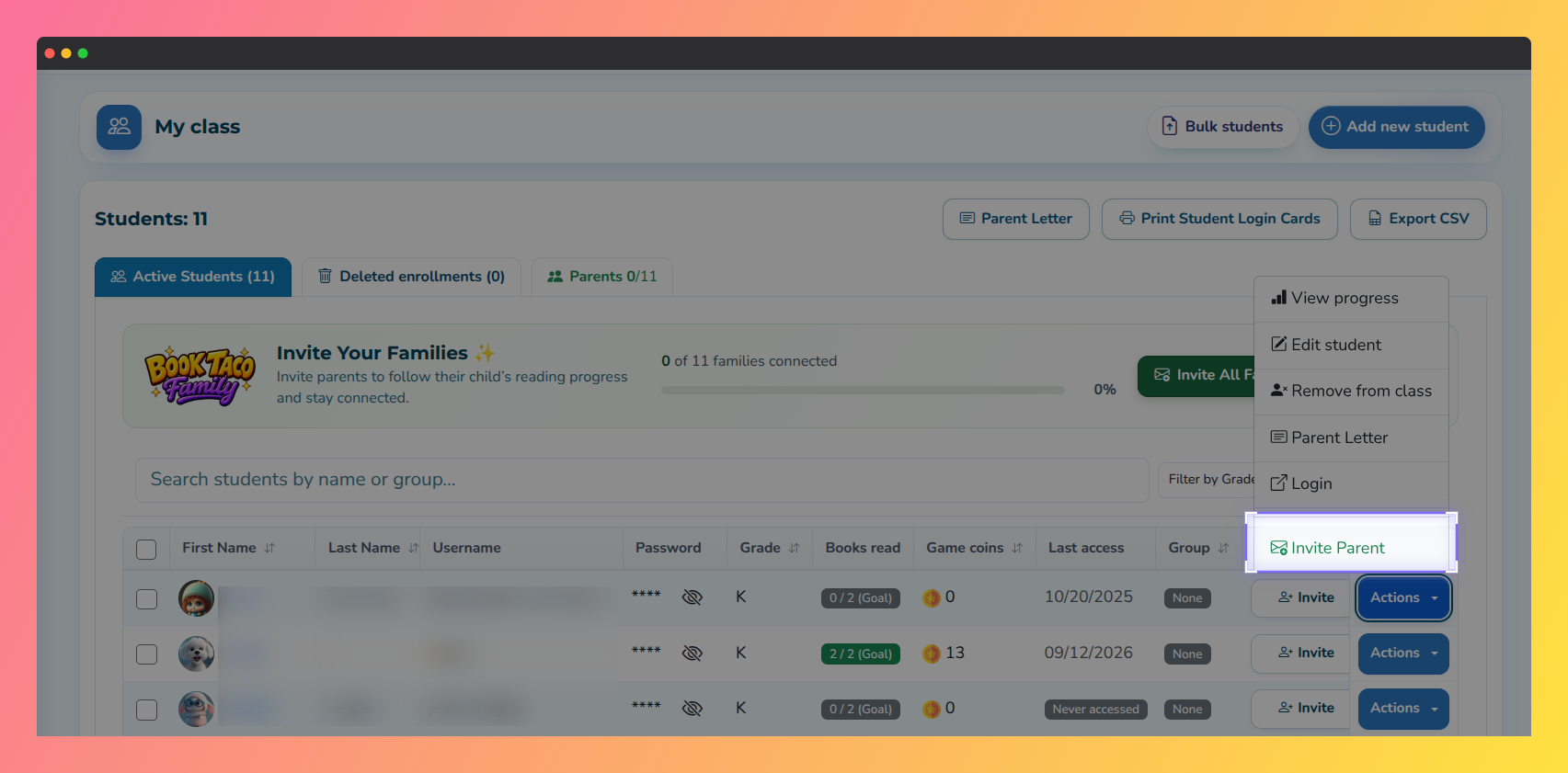Reveal password for student with 13 coins
Screen dimensions: 1568x773
(692, 653)
